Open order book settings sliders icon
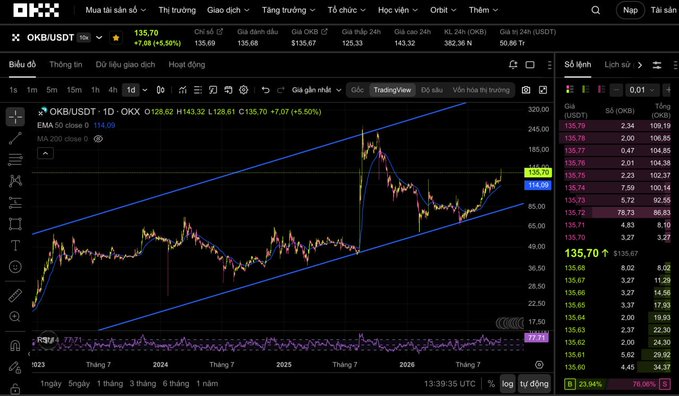Screen dimensions: 679x396 pyautogui.click(x=657, y=65)
